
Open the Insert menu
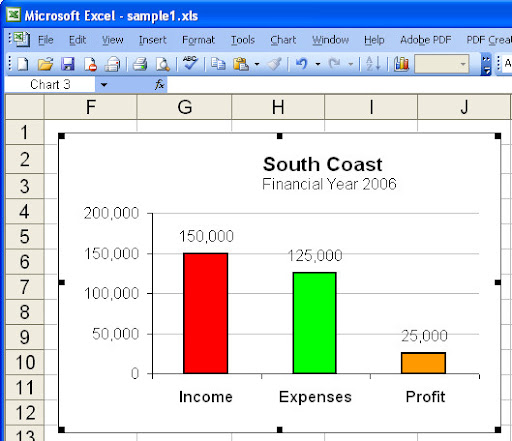152,40
